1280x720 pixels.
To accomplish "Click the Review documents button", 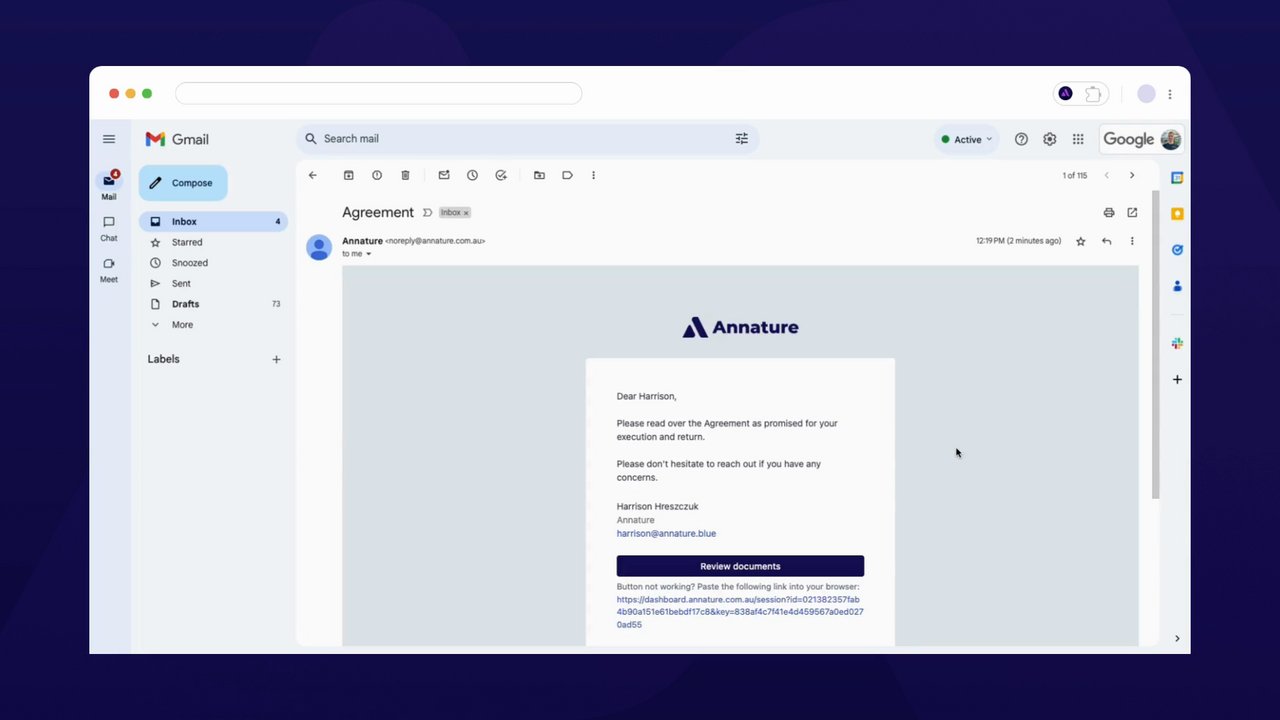I will coord(740,566).
